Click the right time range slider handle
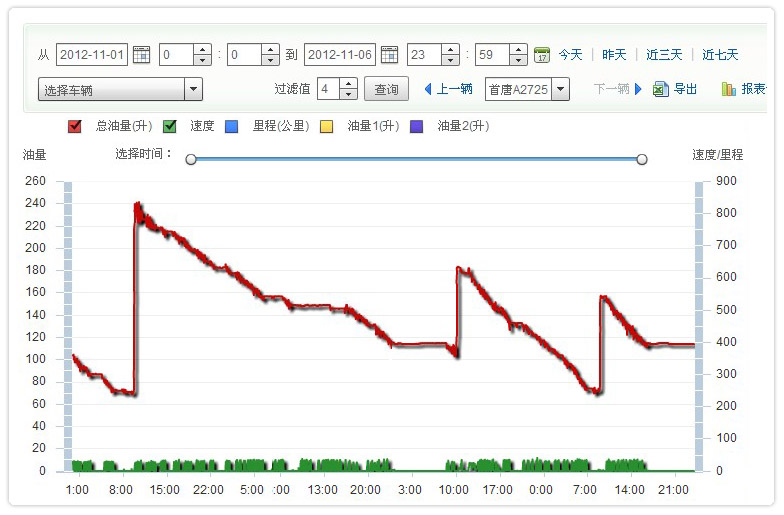The width and height of the screenshot is (784, 515). [642, 160]
